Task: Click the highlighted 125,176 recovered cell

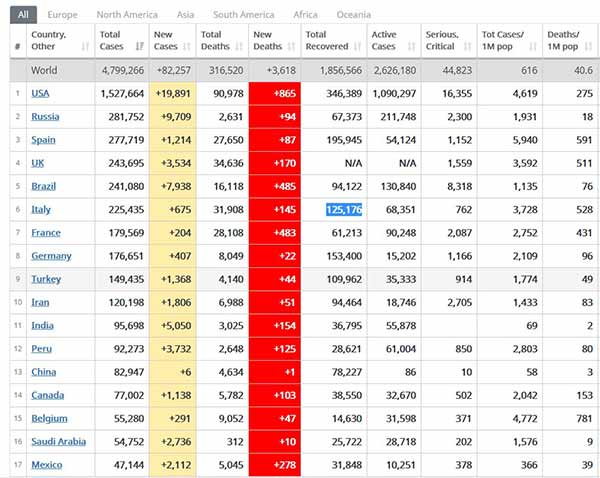Action: 342,209
